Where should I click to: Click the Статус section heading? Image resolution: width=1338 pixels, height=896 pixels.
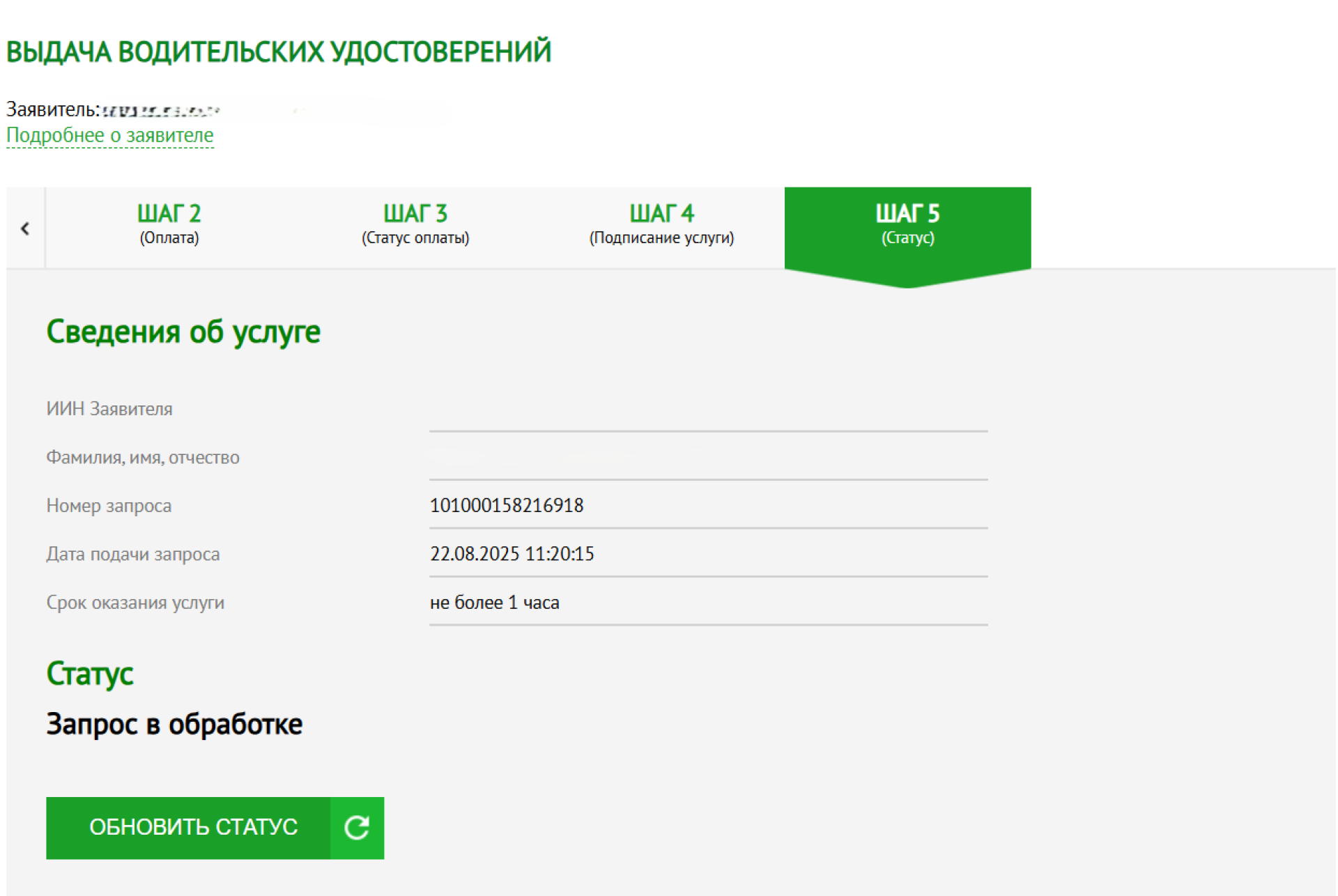pyautogui.click(x=90, y=674)
